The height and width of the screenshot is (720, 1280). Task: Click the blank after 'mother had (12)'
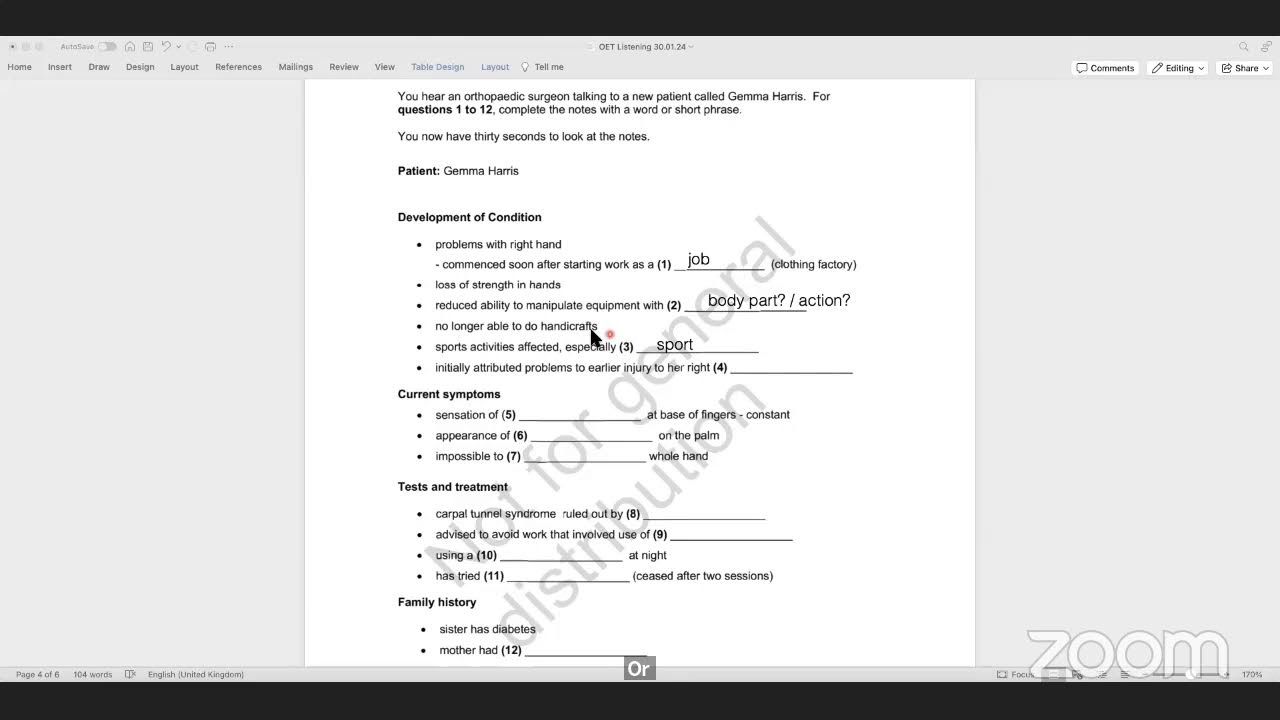click(x=586, y=651)
